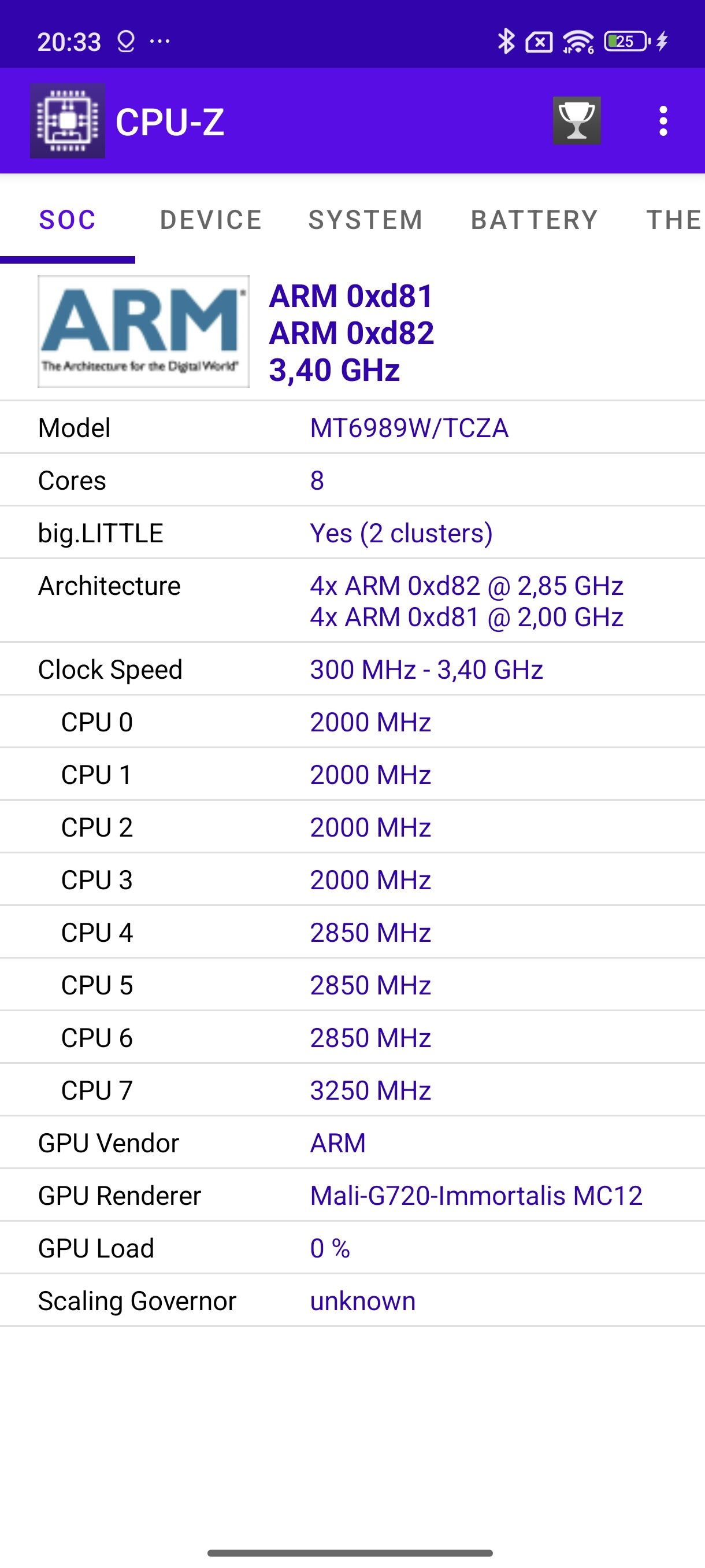Tap the CPU 7 frequency row
This screenshot has height=1568, width=705.
[352, 1090]
